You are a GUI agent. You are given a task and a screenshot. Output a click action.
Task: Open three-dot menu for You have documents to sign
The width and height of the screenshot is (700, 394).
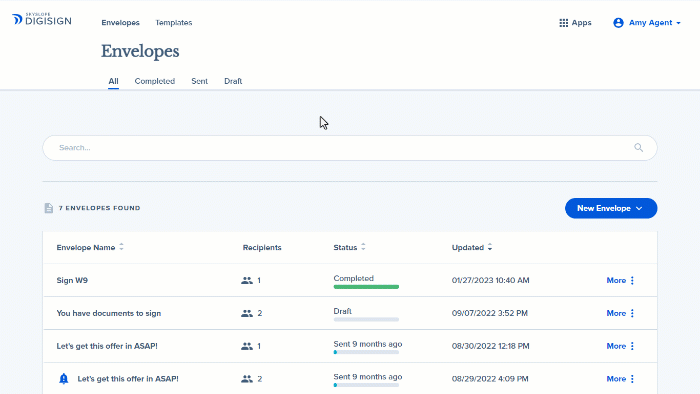[632, 313]
